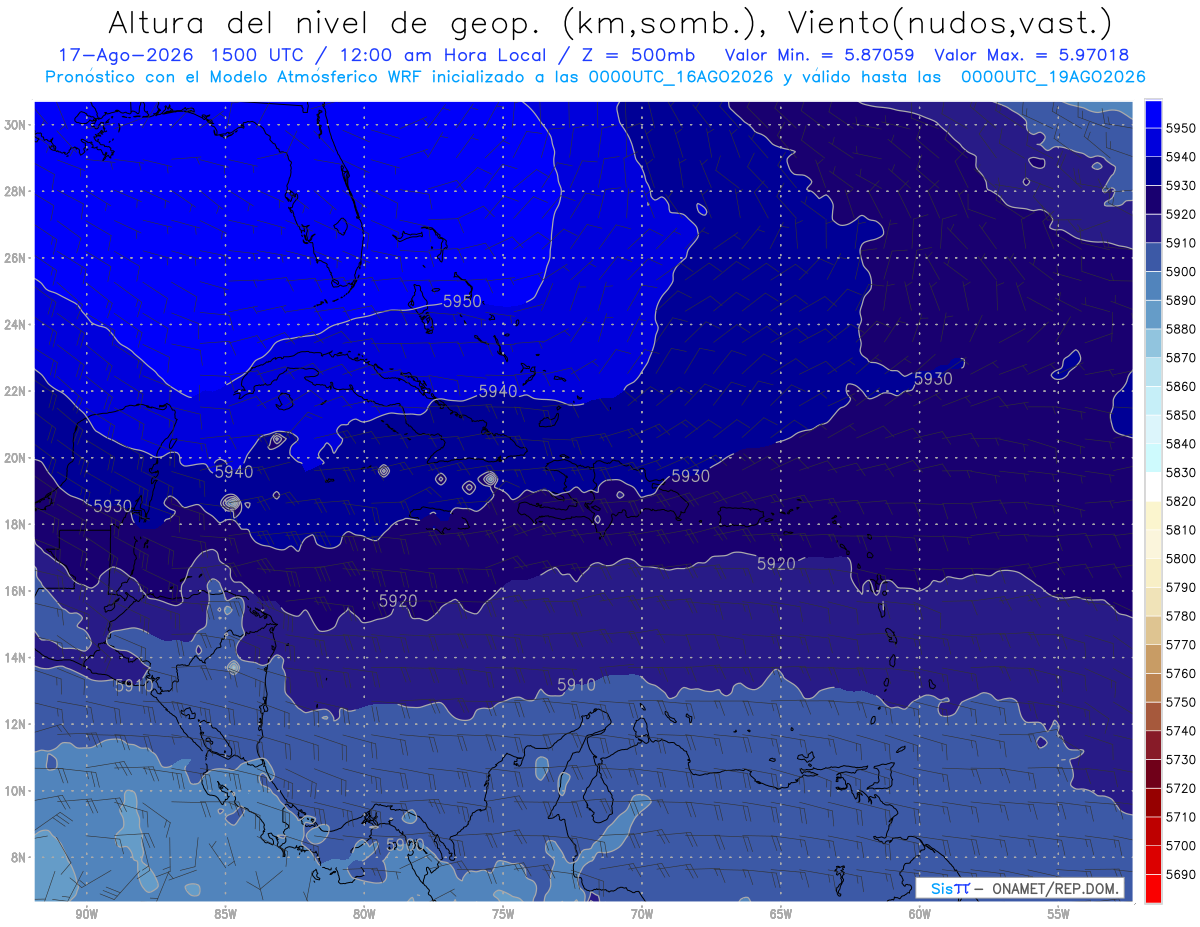
Task: Click the 5950 value in the color legend
Action: click(1181, 128)
